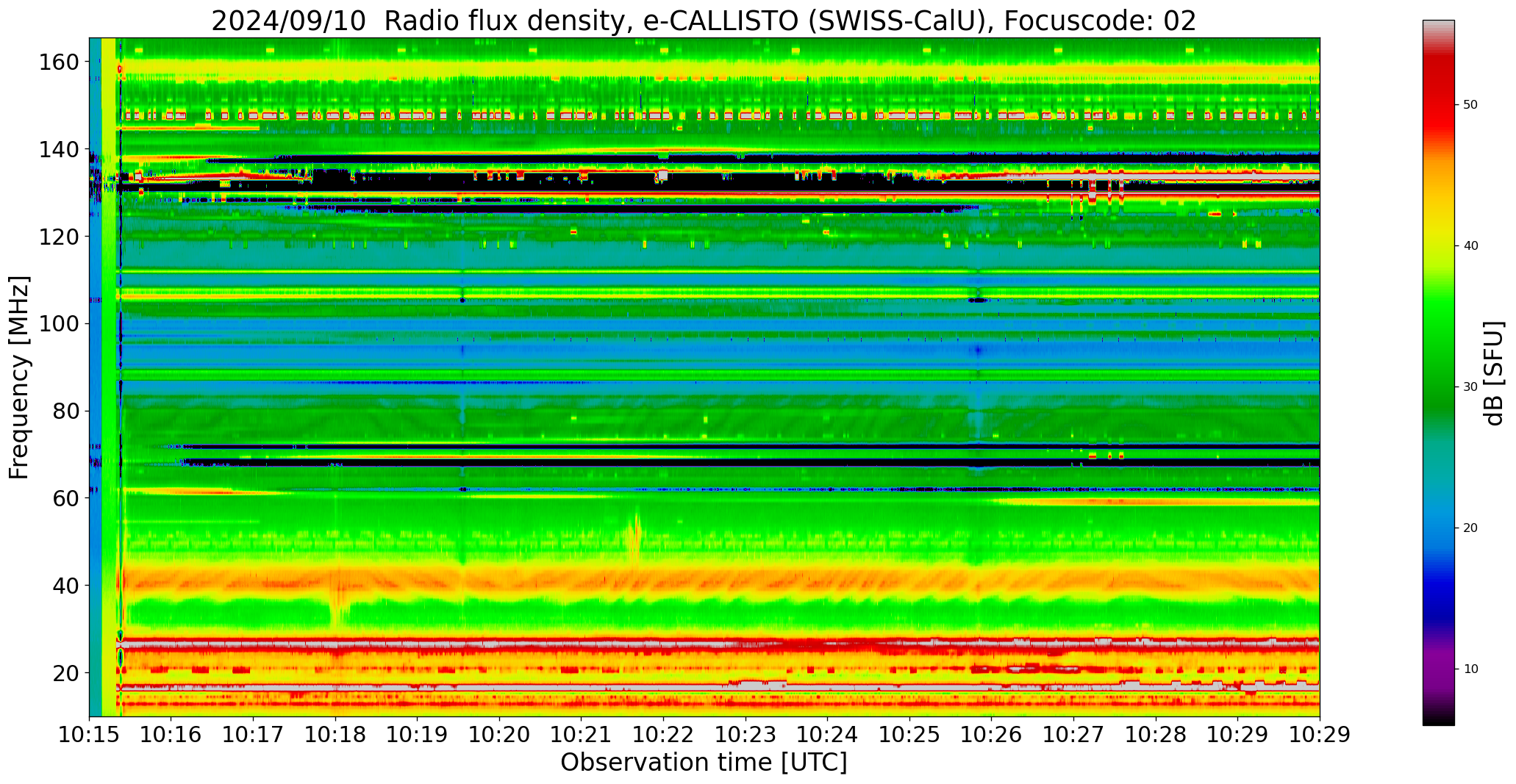Click the 10:20 time tick label
The width and height of the screenshot is (1516, 784).
pos(499,735)
